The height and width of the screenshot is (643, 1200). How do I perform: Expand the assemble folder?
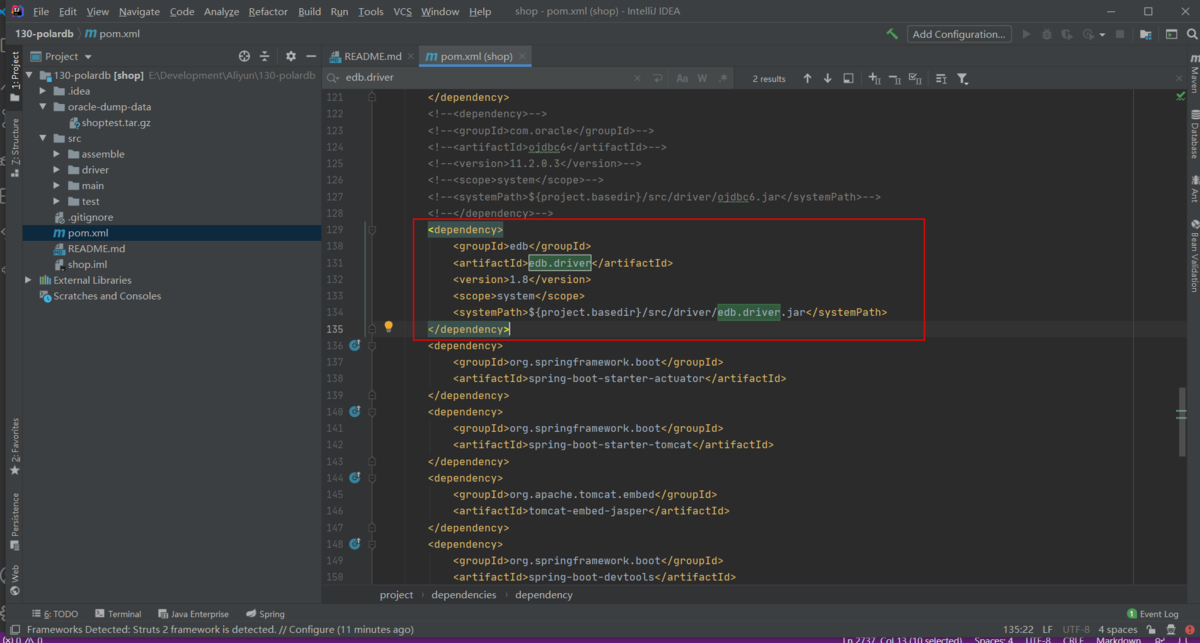[x=57, y=154]
